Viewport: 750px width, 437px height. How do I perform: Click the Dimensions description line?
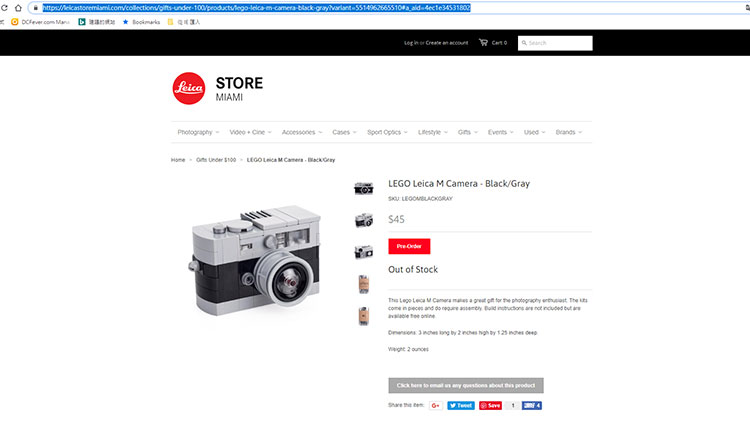pyautogui.click(x=463, y=333)
